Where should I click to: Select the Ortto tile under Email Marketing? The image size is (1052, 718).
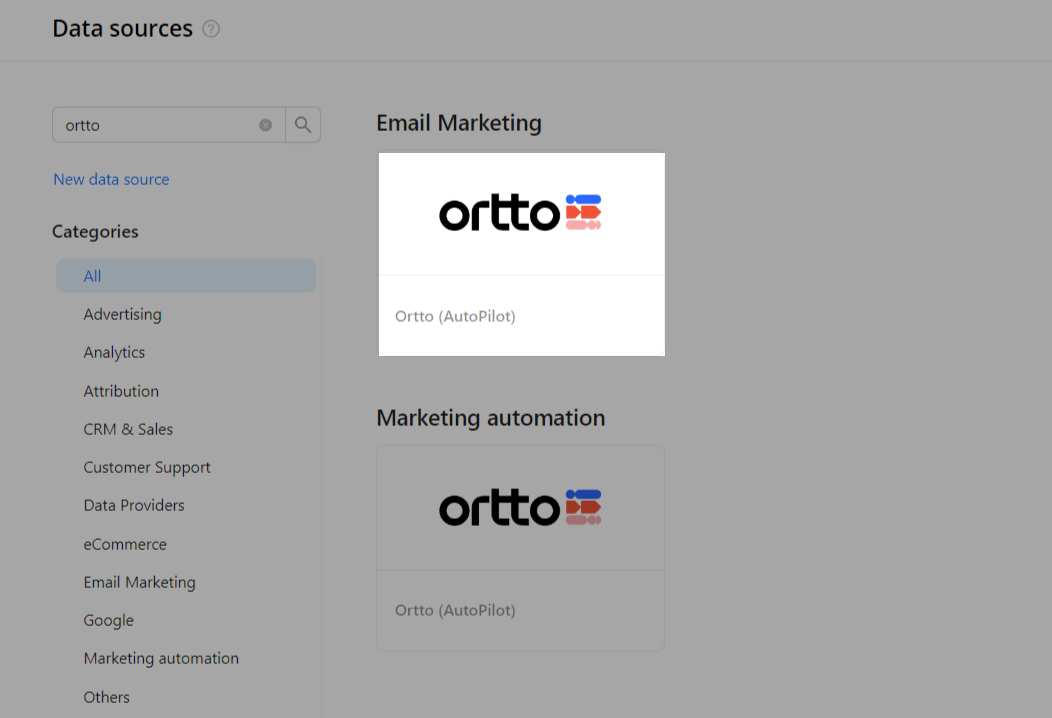click(521, 253)
